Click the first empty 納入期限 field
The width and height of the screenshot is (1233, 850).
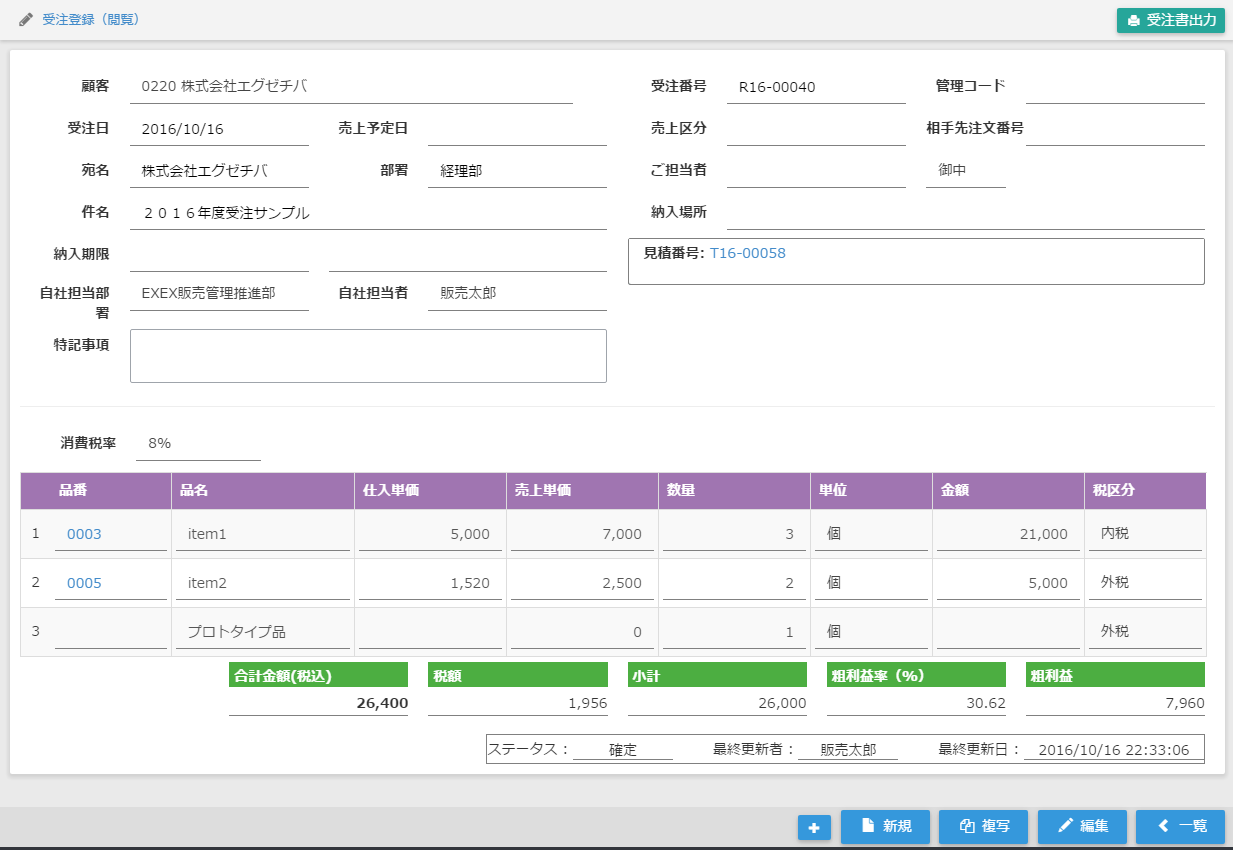point(219,254)
